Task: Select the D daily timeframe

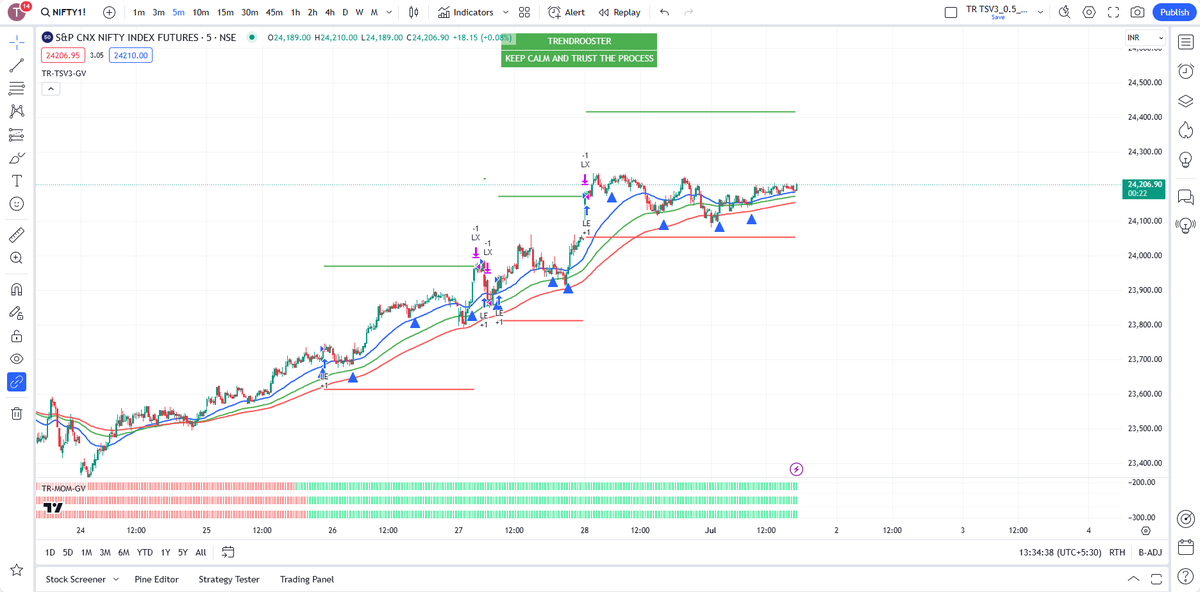Action: tap(345, 12)
